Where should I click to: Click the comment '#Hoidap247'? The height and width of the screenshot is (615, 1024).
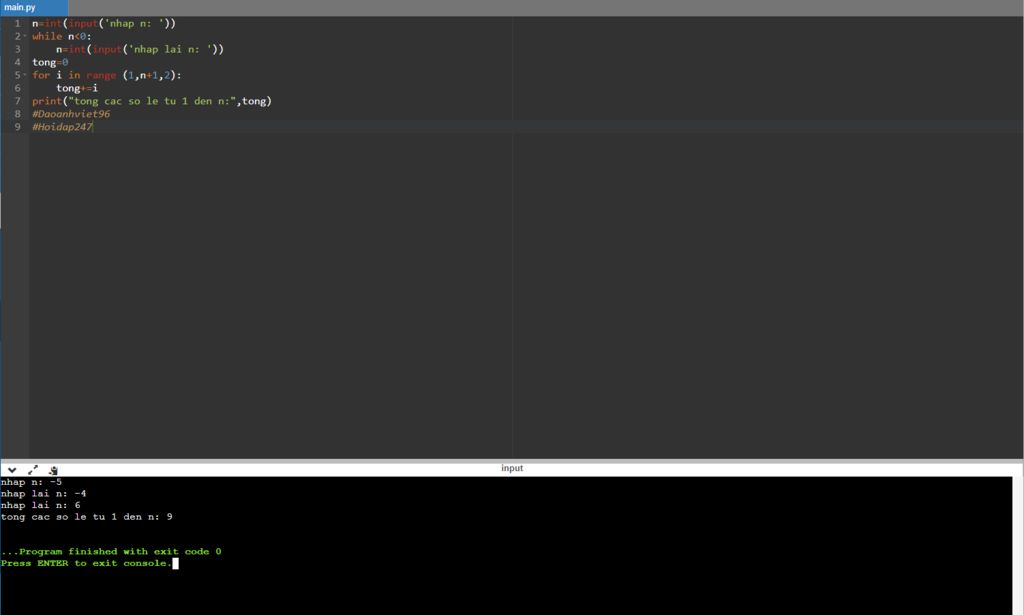click(x=63, y=127)
